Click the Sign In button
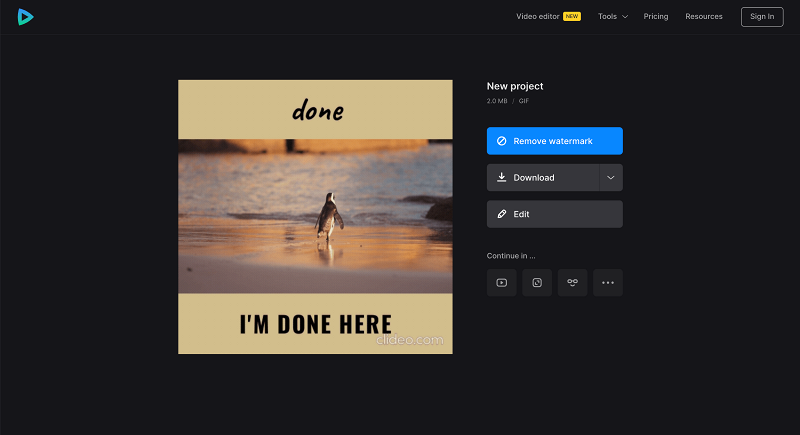 click(762, 17)
